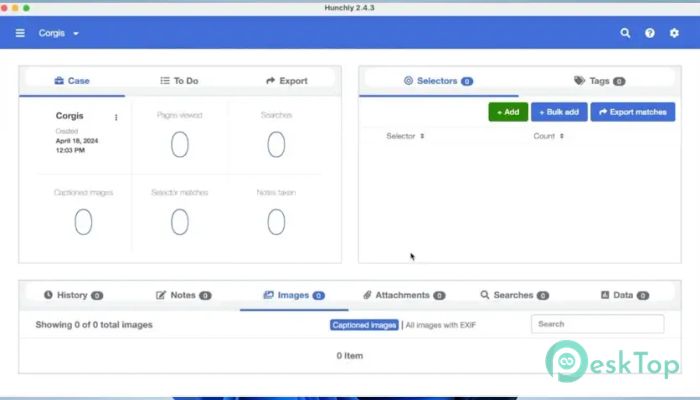700x400 pixels.
Task: Click the Notes taken count
Action: [276, 222]
